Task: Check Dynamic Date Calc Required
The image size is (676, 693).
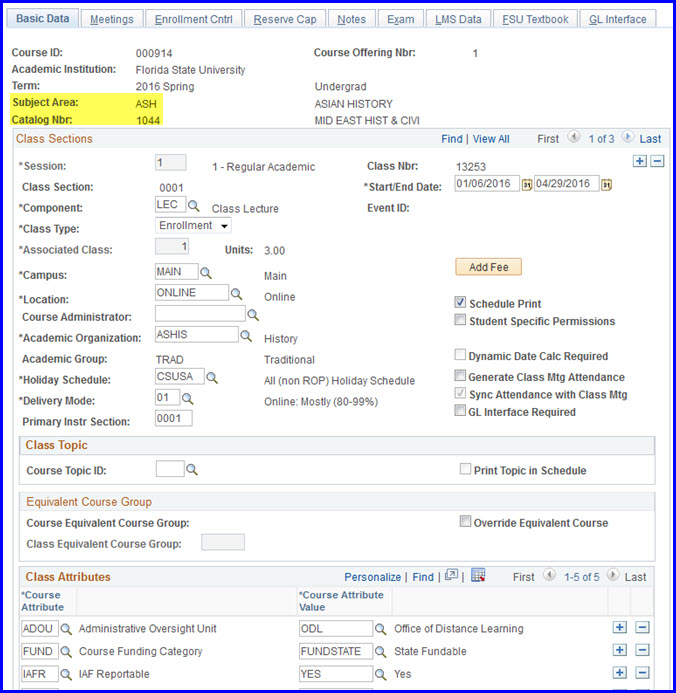Action: (x=460, y=354)
